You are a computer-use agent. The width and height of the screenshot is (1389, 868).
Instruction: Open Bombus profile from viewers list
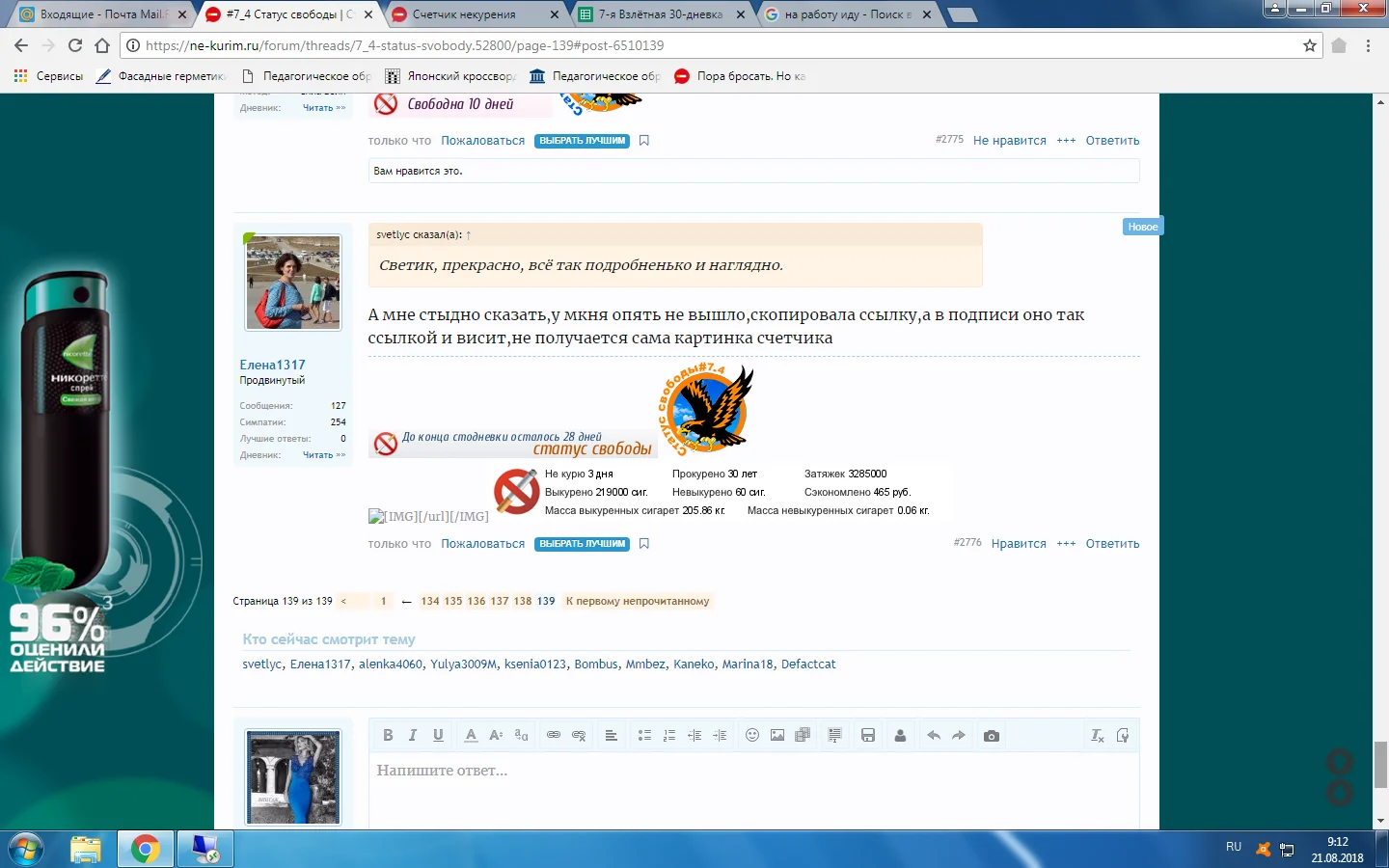click(x=596, y=665)
